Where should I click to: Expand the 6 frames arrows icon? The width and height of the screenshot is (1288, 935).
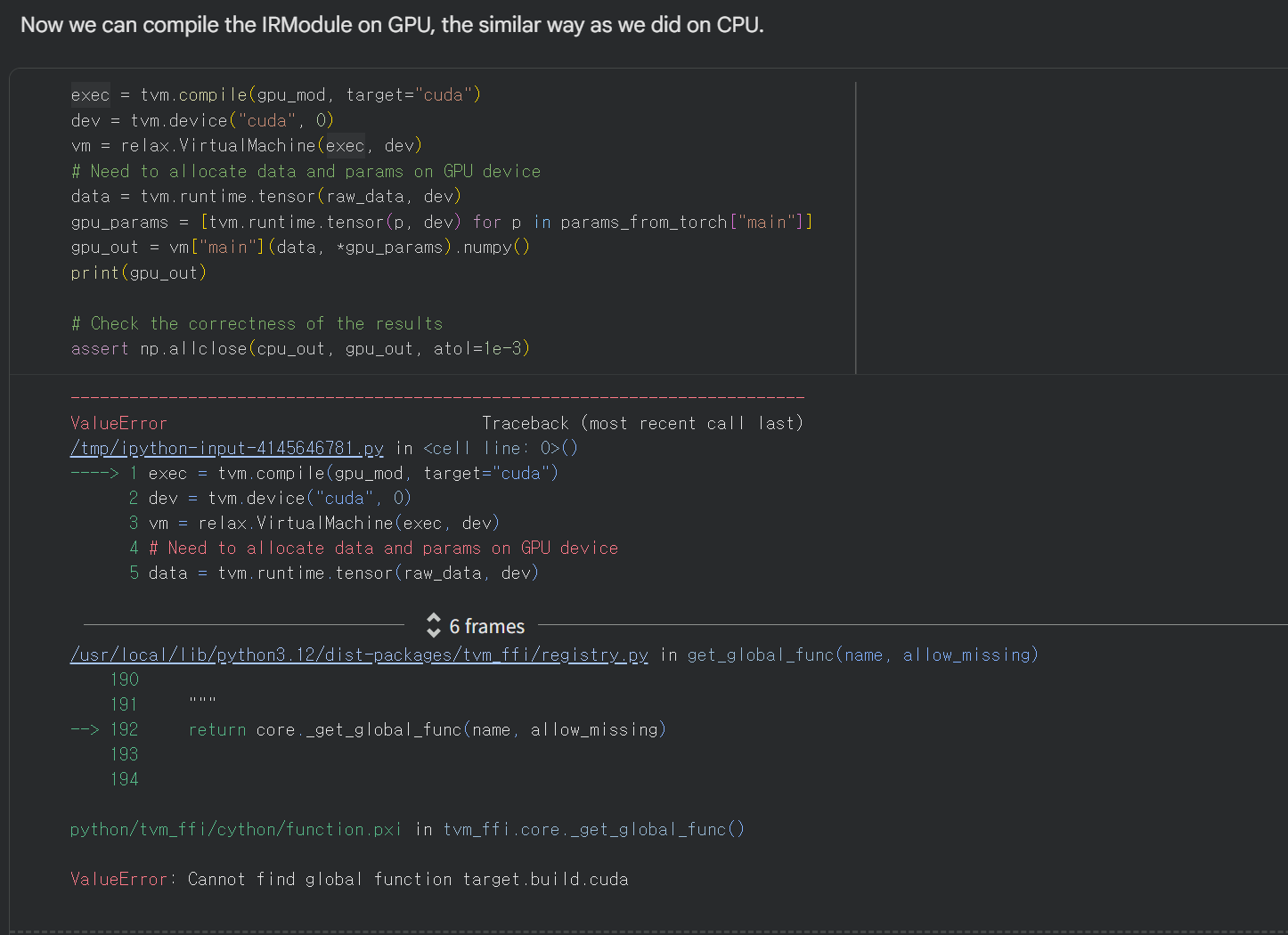(x=433, y=626)
